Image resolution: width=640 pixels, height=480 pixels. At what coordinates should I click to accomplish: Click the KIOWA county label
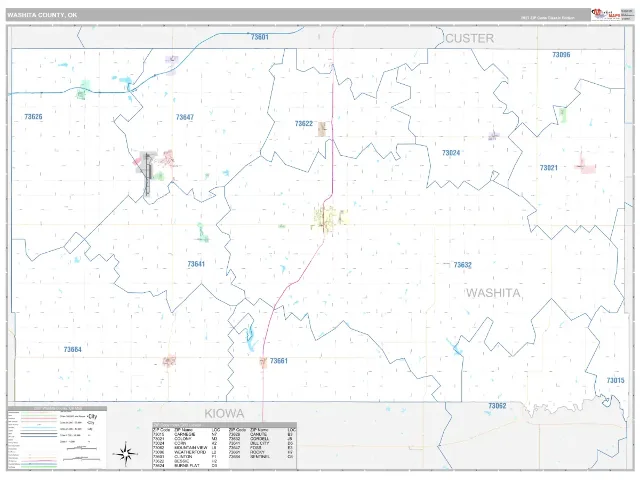tap(224, 413)
